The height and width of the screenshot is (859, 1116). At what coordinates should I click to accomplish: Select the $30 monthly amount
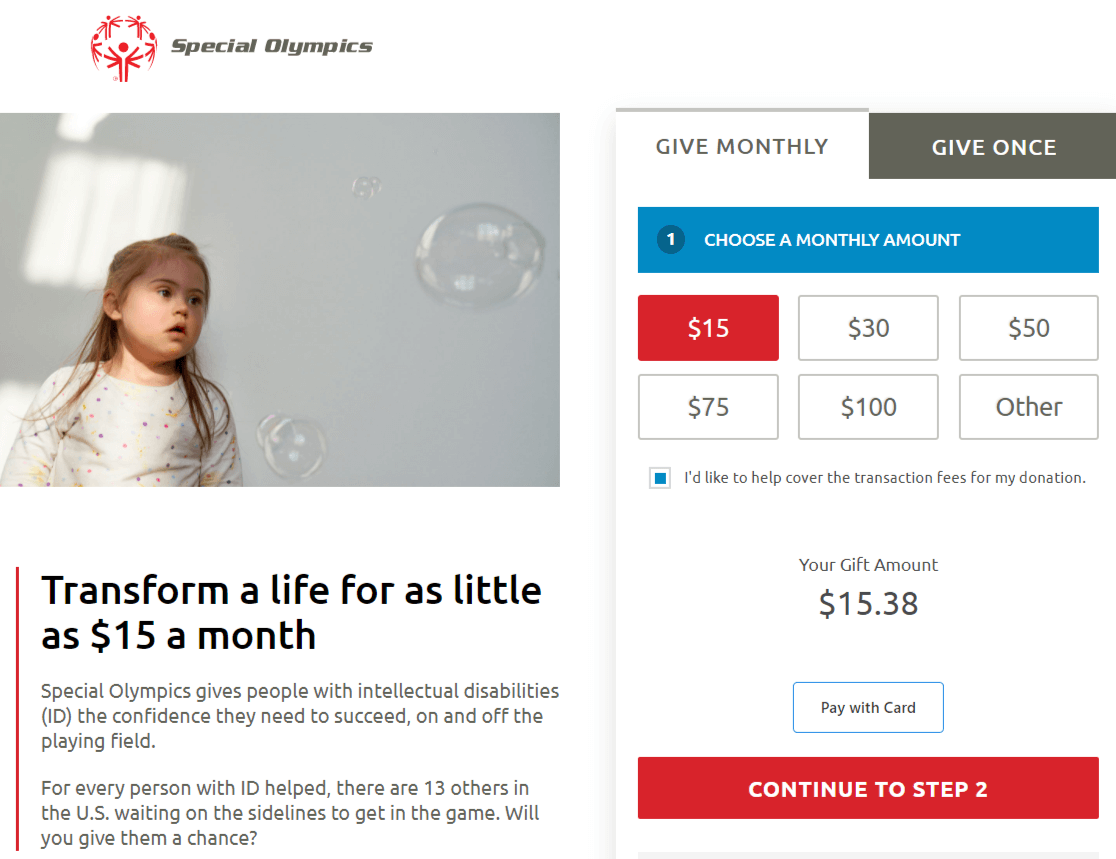[x=868, y=328]
